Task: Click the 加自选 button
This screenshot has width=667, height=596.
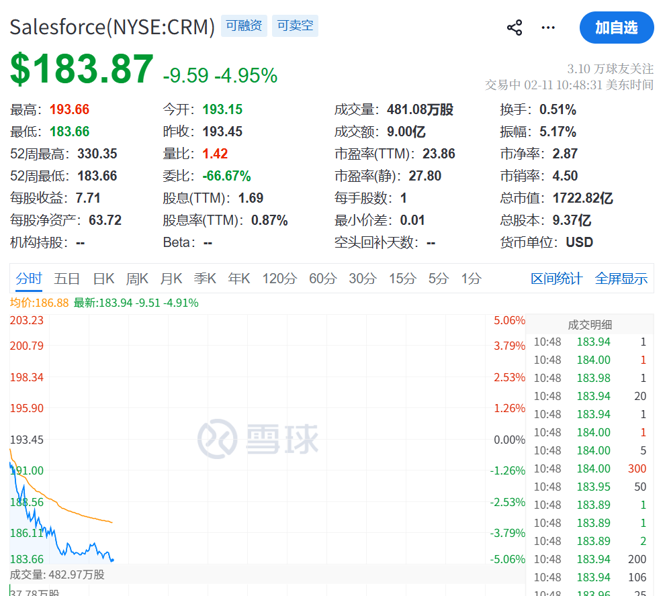Action: tap(615, 27)
